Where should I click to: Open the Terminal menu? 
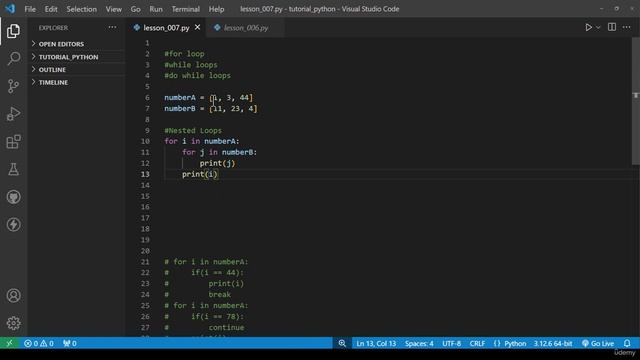(186, 9)
